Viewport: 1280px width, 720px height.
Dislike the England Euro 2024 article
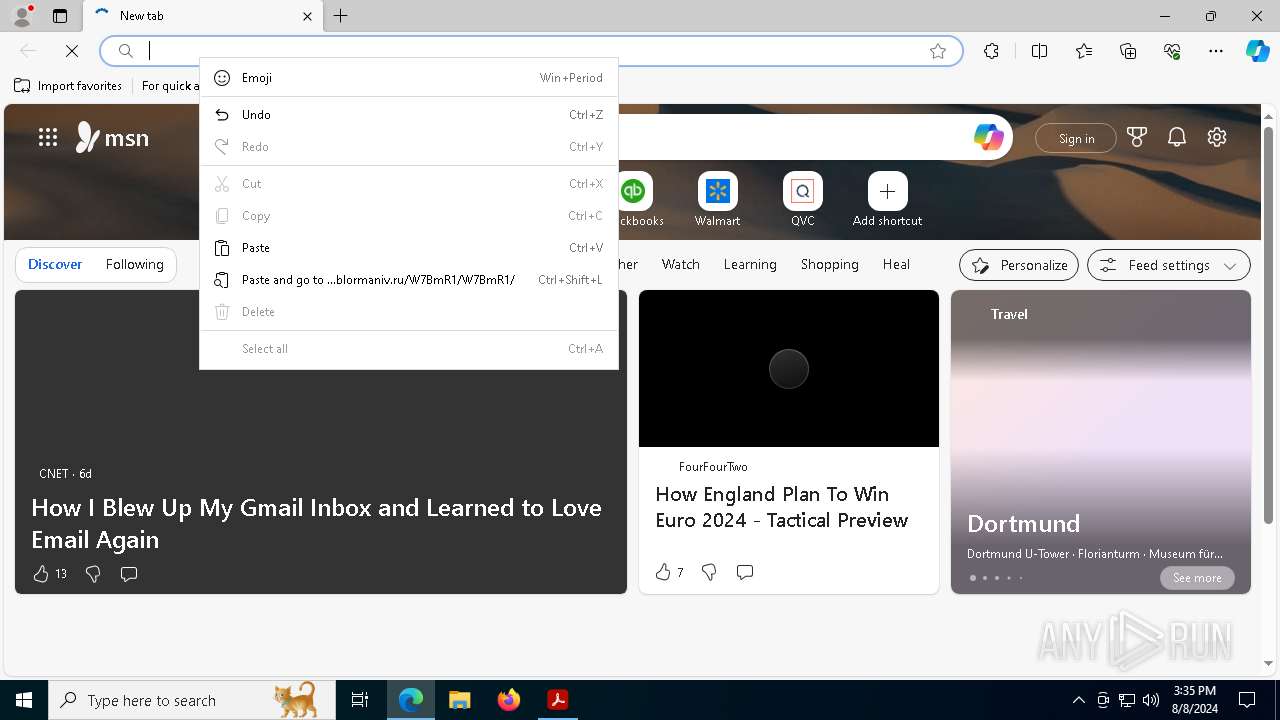[x=709, y=572]
